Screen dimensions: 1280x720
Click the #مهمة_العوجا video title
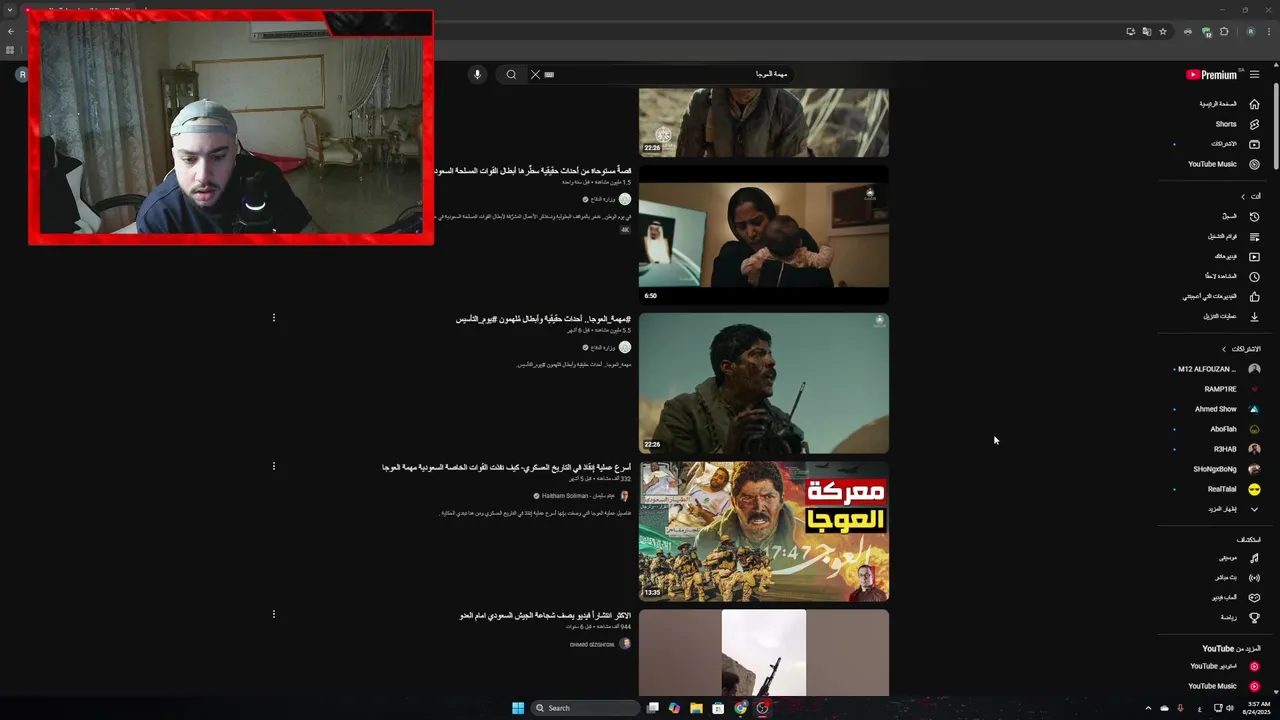[544, 319]
